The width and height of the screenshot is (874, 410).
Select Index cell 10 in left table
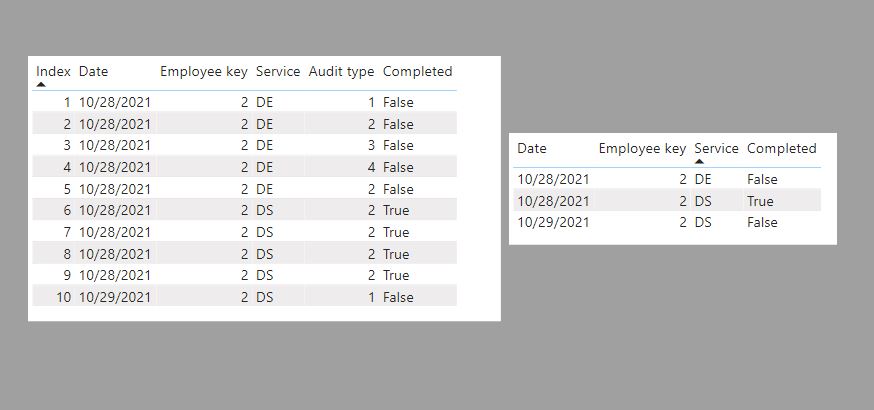tap(64, 297)
